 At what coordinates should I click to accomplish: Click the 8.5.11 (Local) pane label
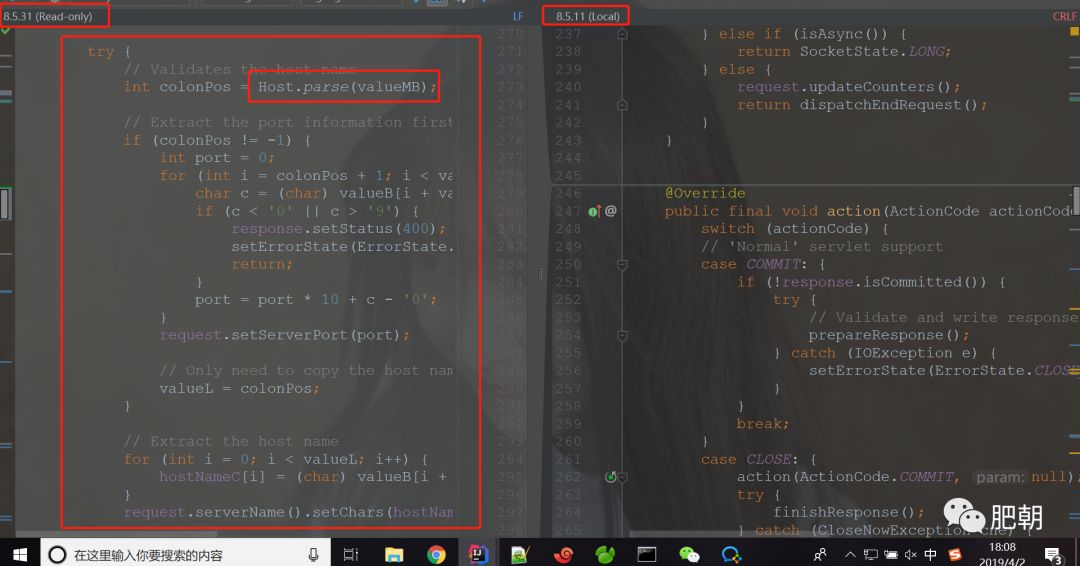tap(588, 16)
